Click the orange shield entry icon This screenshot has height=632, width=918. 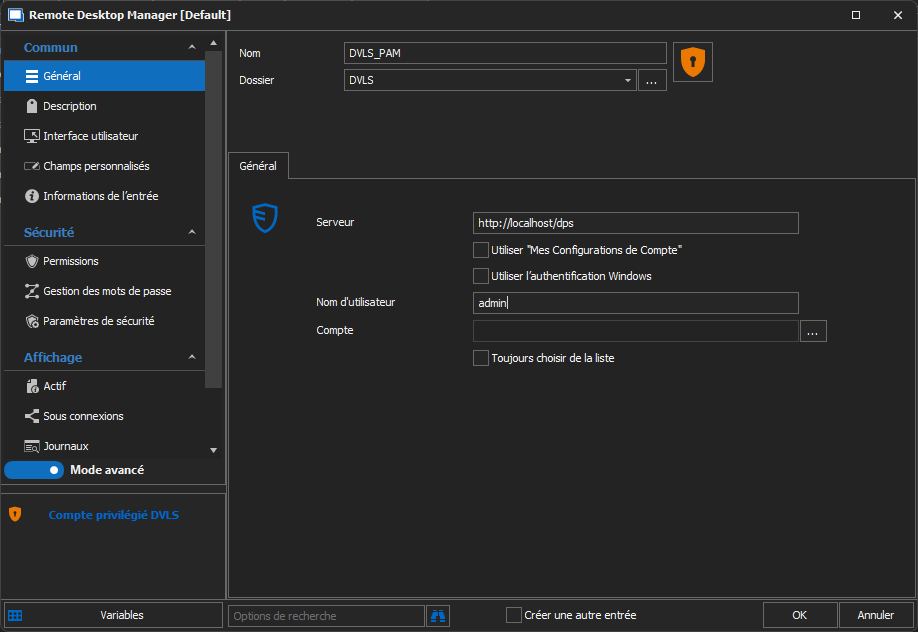tap(692, 62)
